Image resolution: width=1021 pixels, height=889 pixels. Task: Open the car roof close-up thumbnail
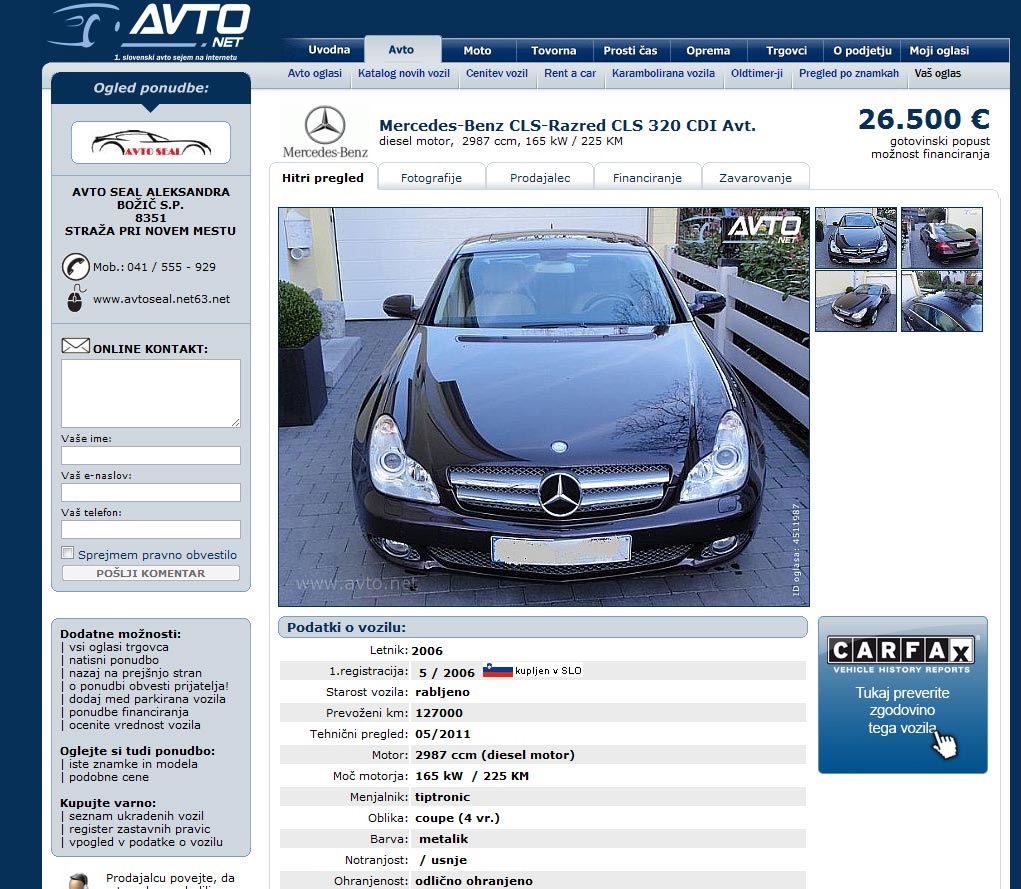pyautogui.click(x=942, y=301)
